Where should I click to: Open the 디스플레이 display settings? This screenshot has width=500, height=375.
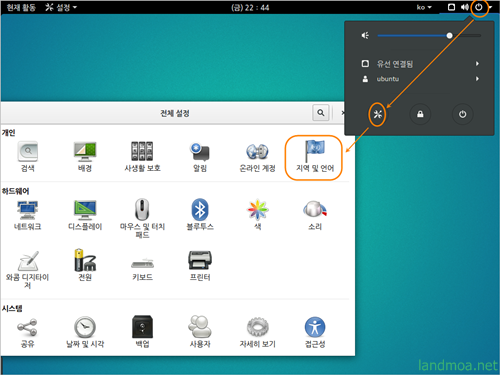[85, 215]
